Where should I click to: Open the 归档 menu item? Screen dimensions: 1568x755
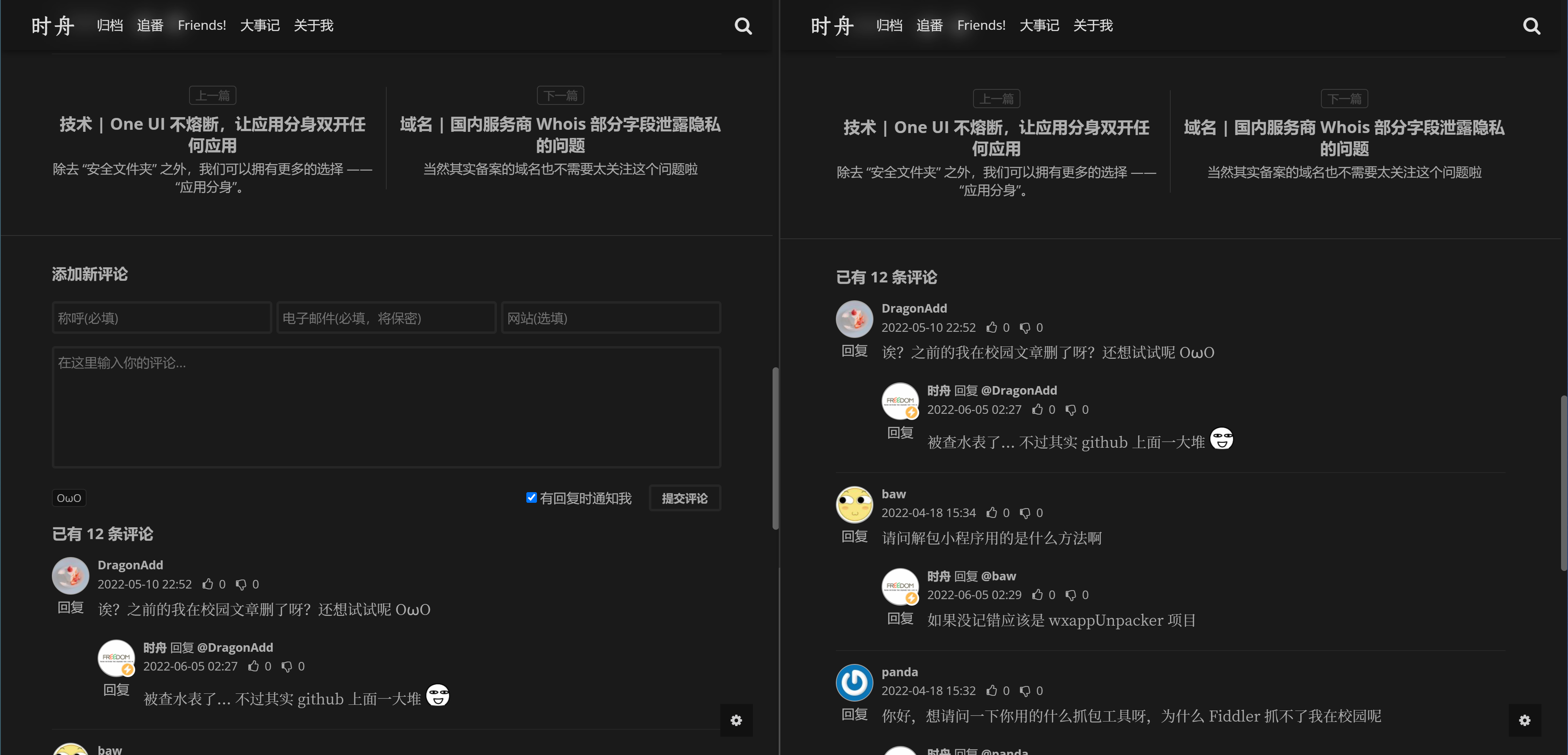pyautogui.click(x=109, y=25)
